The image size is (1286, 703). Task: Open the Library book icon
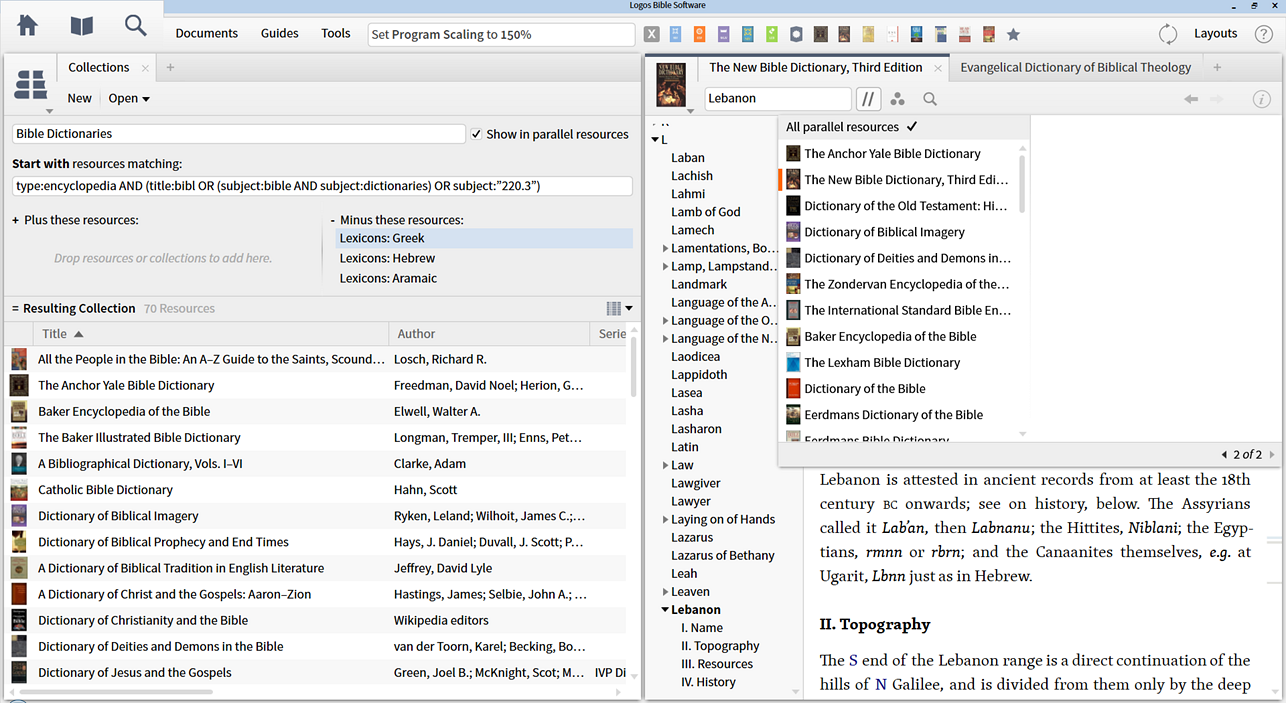(x=82, y=26)
